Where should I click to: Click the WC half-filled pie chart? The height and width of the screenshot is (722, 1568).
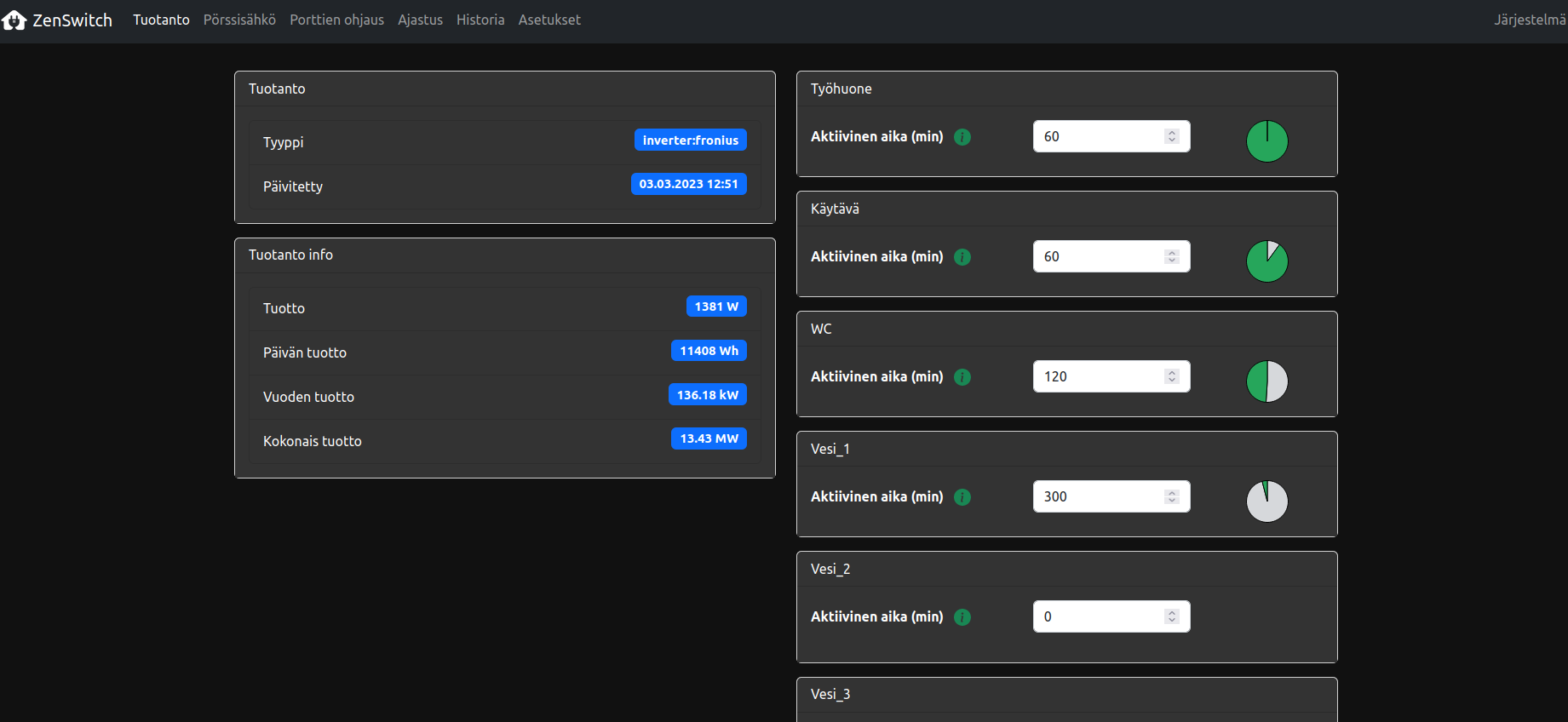1266,381
